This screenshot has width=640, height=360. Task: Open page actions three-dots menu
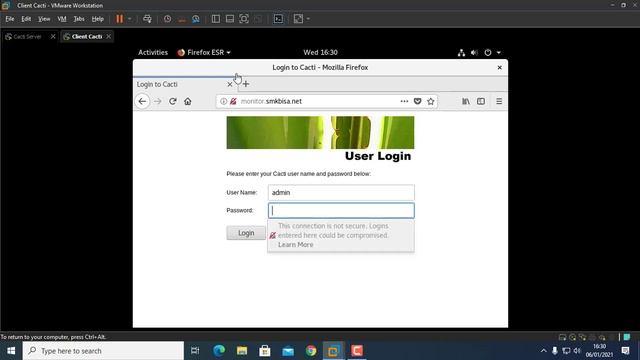pos(404,101)
